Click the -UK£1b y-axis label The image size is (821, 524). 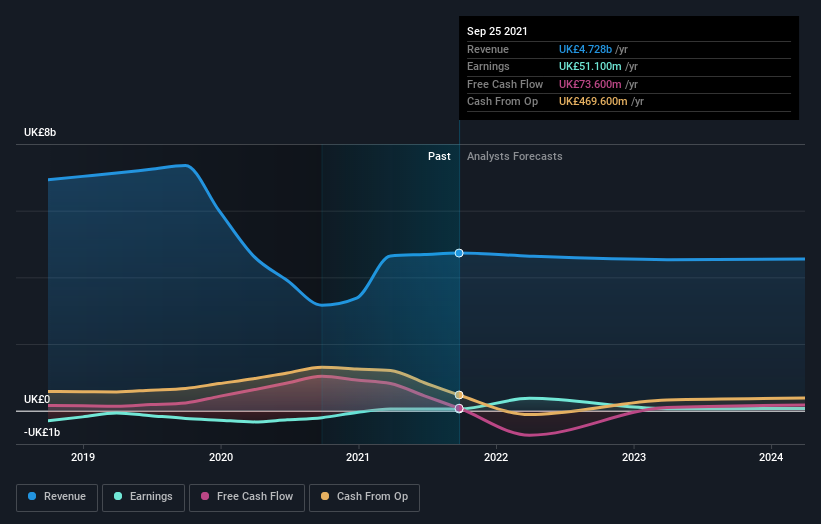click(42, 432)
